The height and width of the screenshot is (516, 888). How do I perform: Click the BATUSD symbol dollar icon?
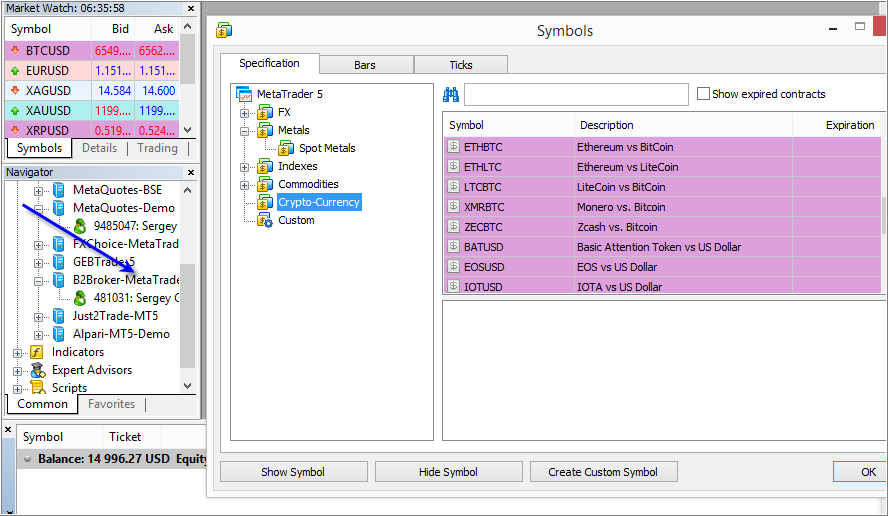click(x=453, y=246)
